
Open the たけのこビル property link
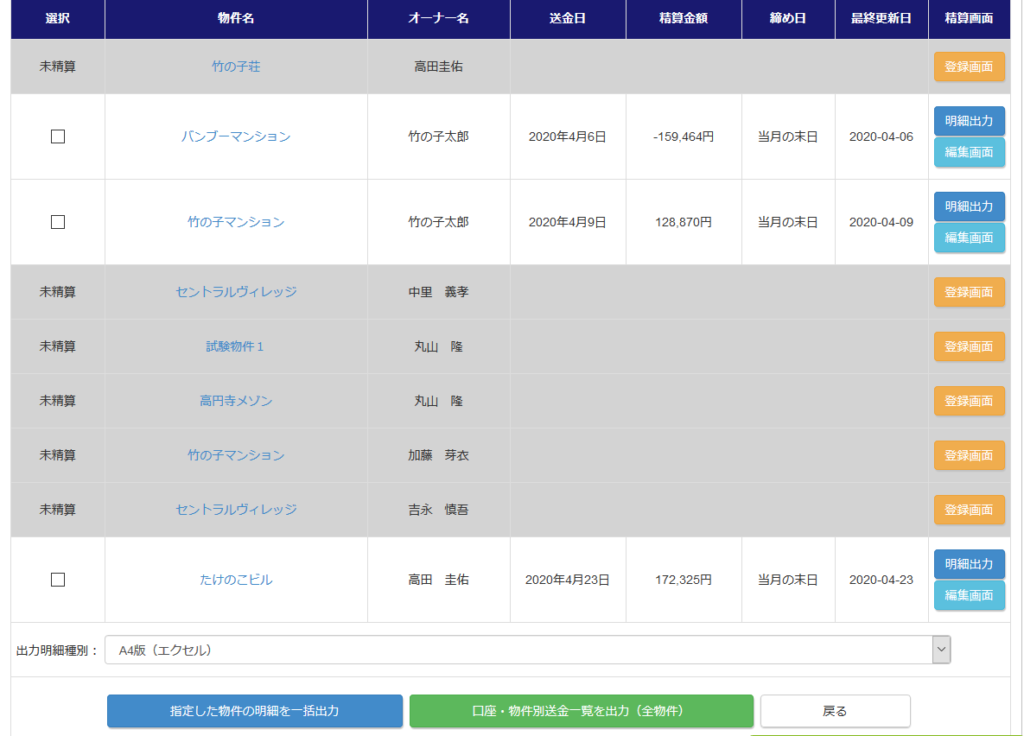(x=236, y=580)
